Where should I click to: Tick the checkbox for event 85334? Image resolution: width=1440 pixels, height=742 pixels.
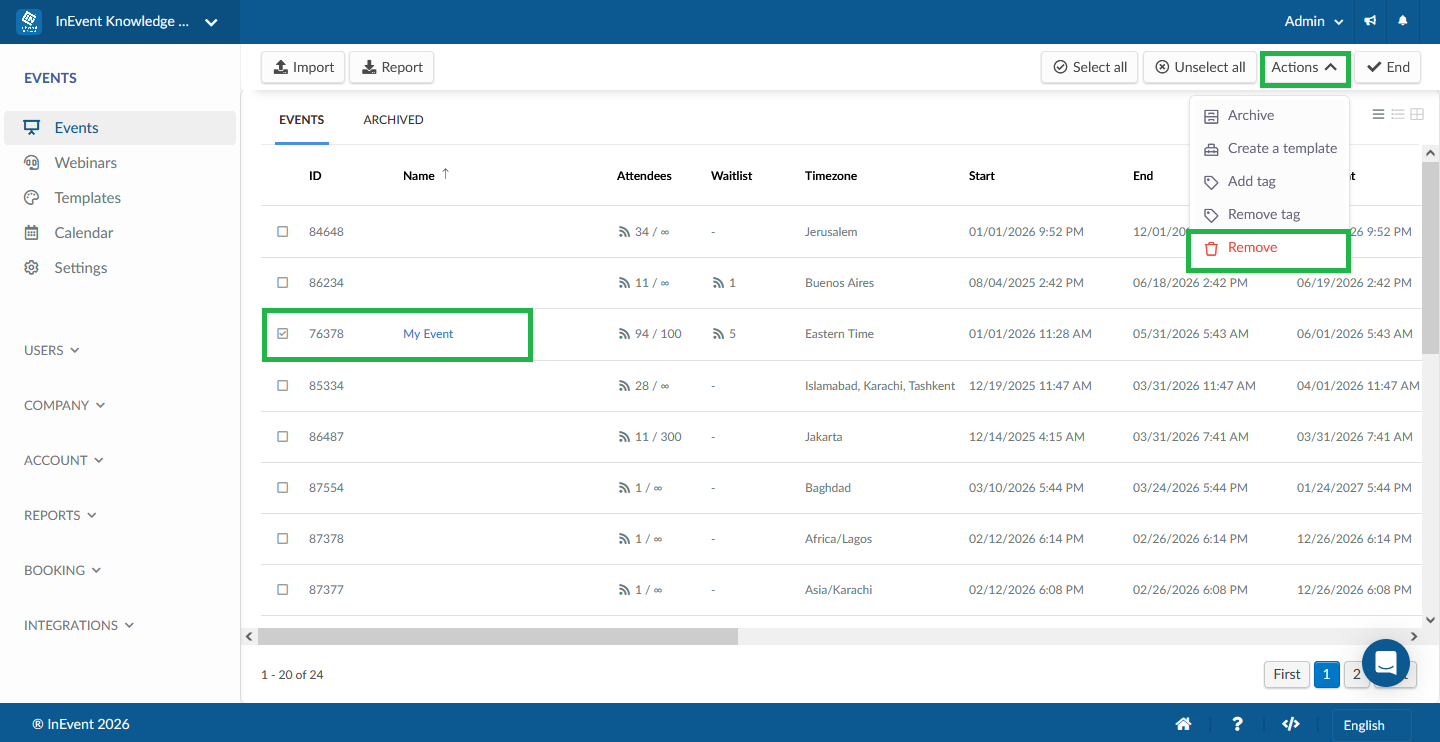(x=282, y=385)
